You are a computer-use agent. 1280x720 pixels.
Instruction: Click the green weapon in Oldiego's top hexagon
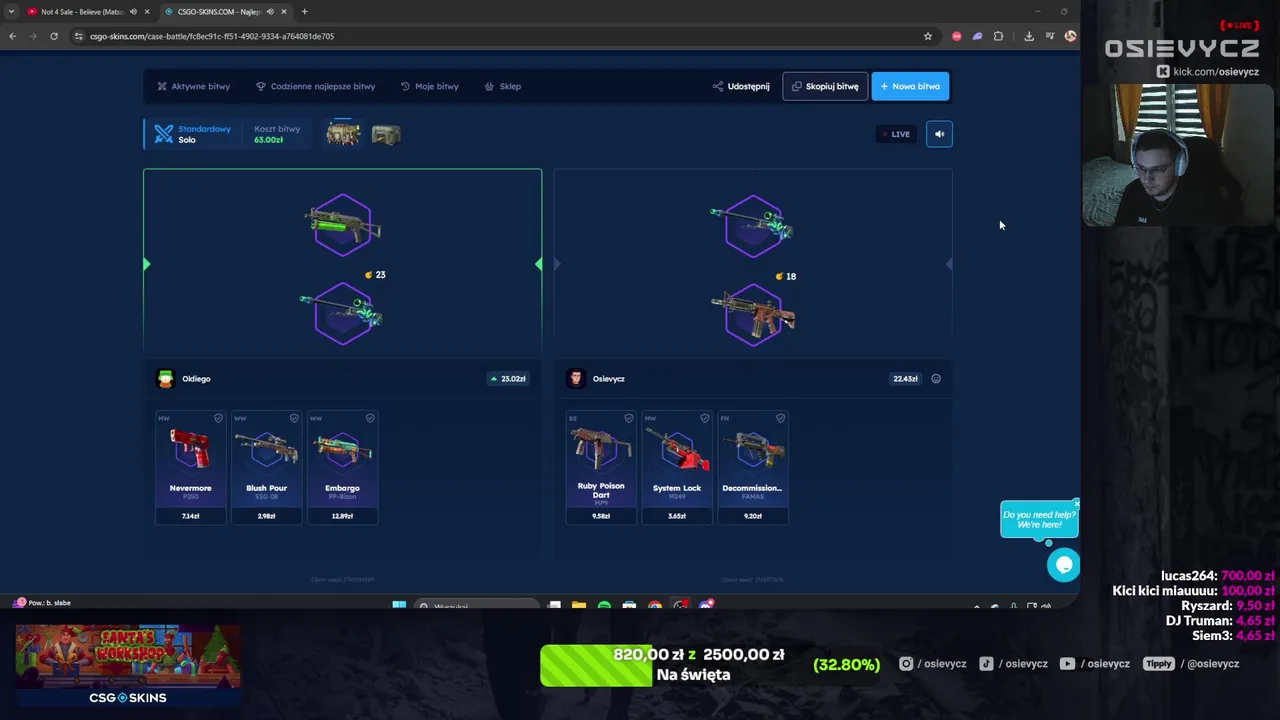click(342, 225)
